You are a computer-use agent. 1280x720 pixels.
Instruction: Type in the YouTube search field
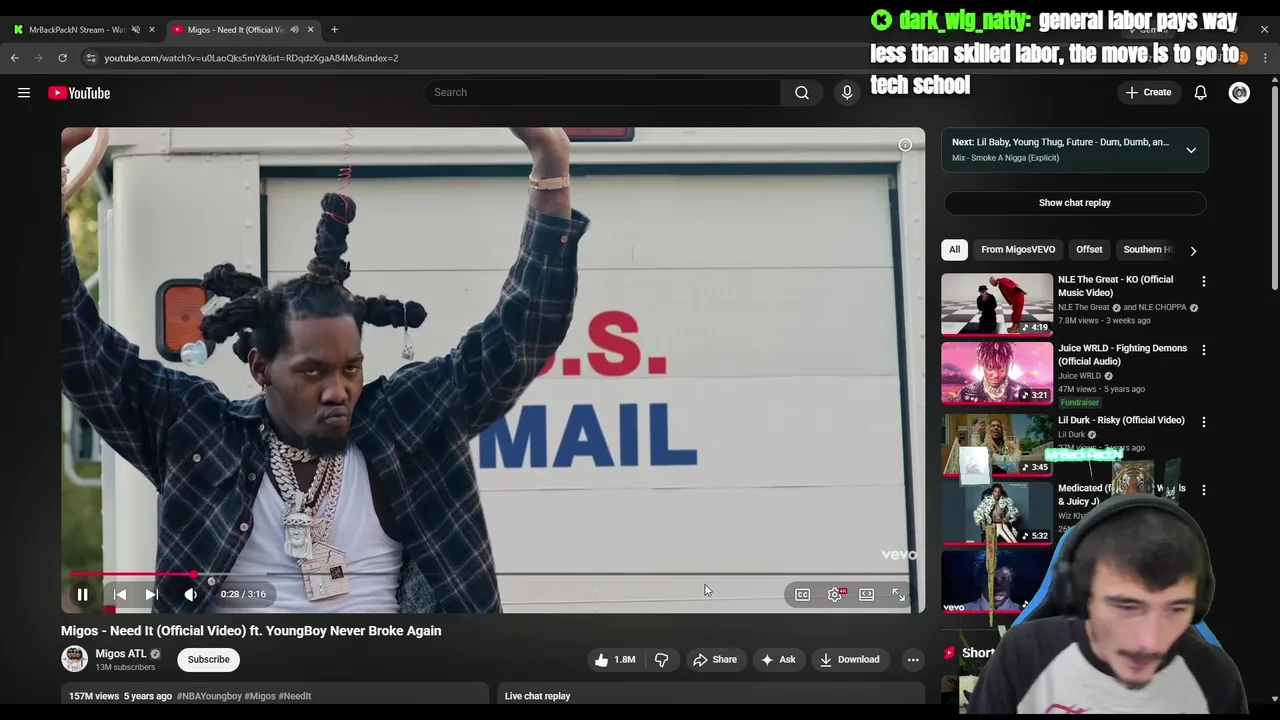602,92
